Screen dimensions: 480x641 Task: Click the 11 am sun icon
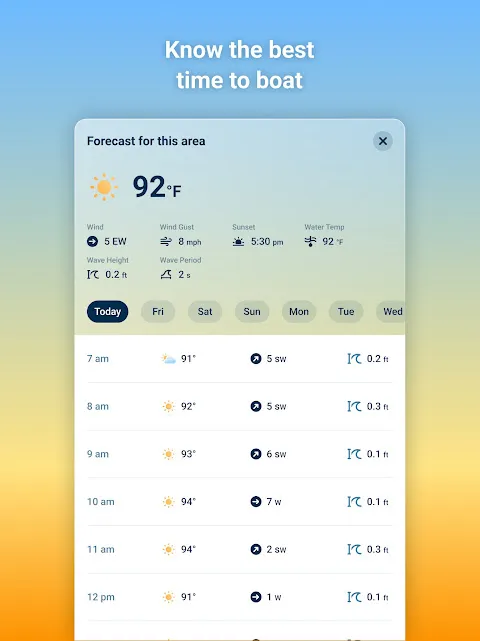[x=168, y=549]
